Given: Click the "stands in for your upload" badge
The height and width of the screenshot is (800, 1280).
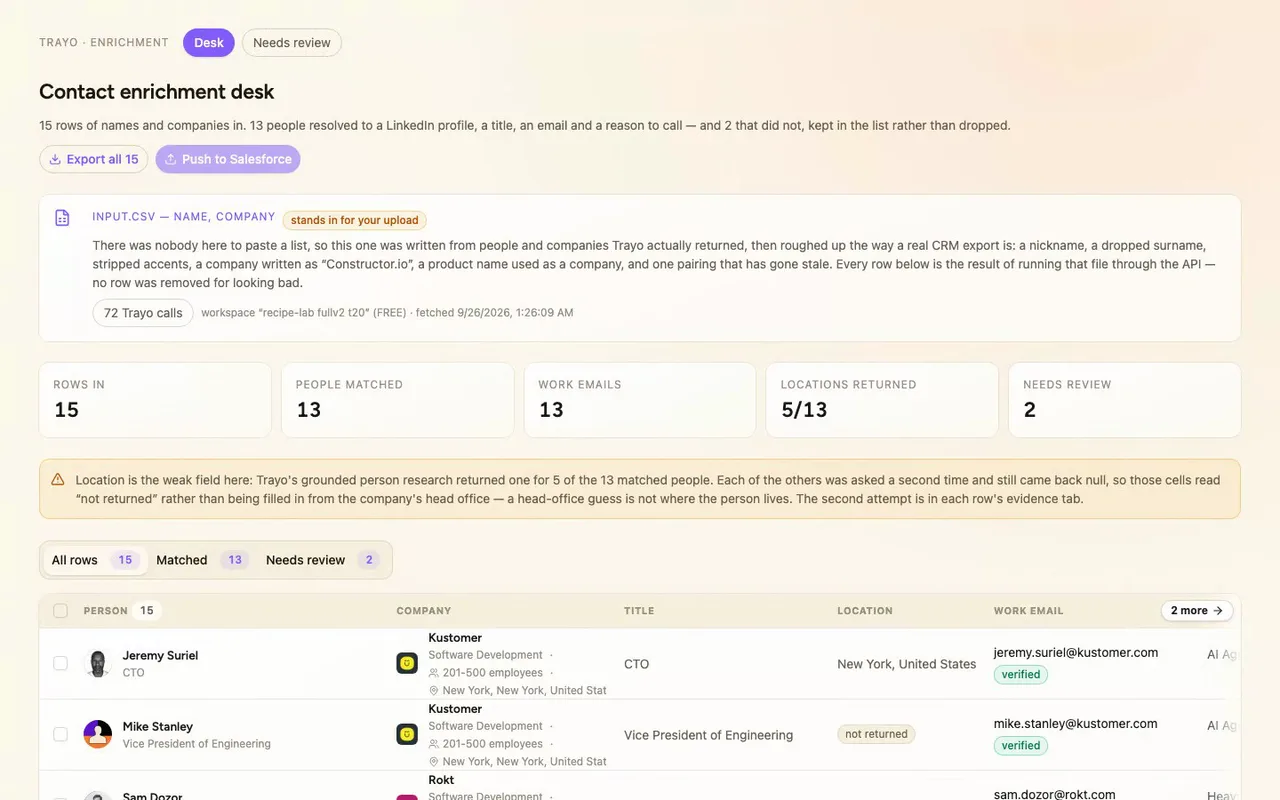Looking at the screenshot, I should 355,220.
